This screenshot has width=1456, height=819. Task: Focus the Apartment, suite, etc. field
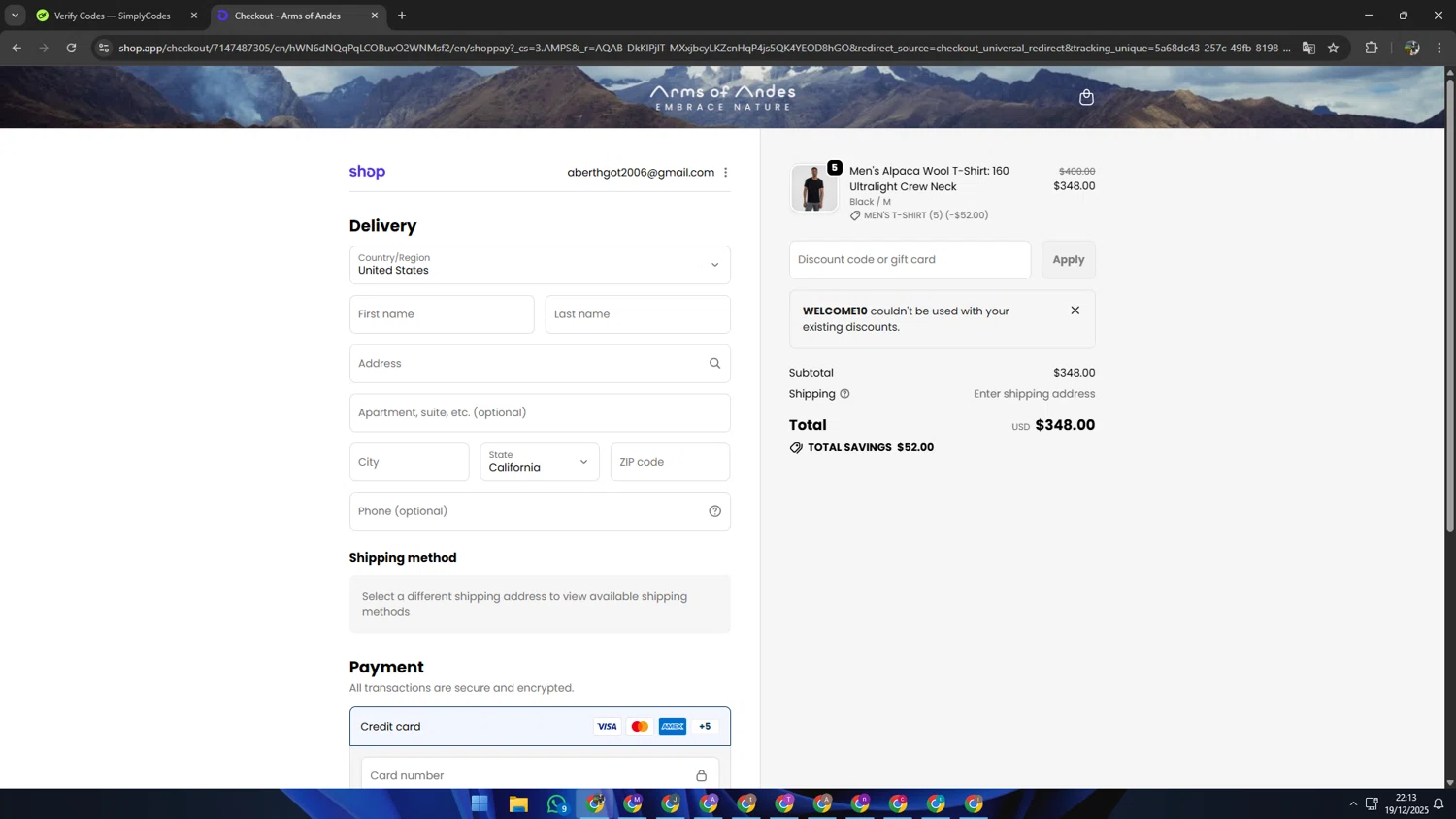540,412
